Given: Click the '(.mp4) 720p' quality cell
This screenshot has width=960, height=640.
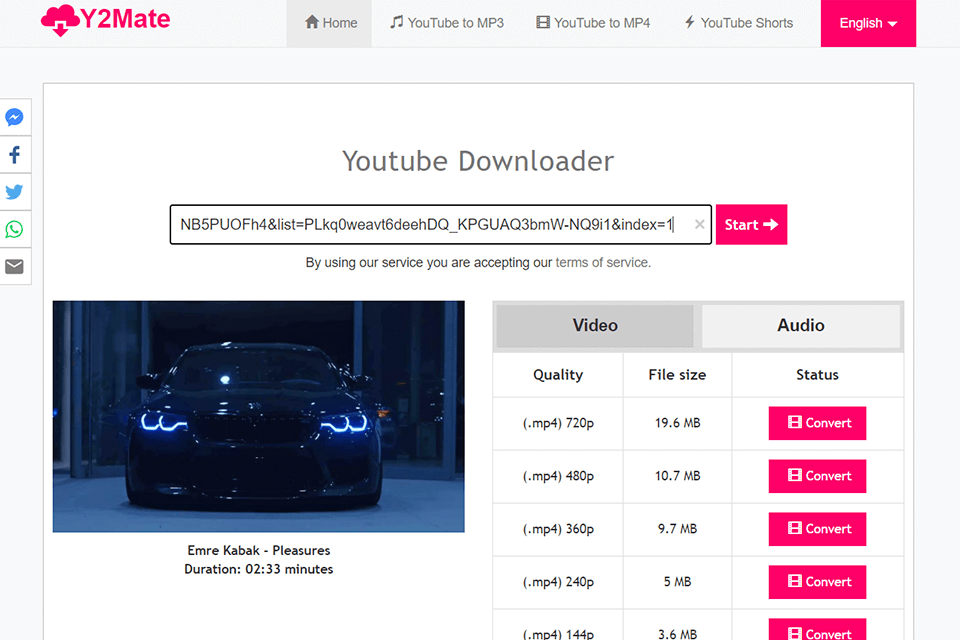Looking at the screenshot, I should coord(558,423).
